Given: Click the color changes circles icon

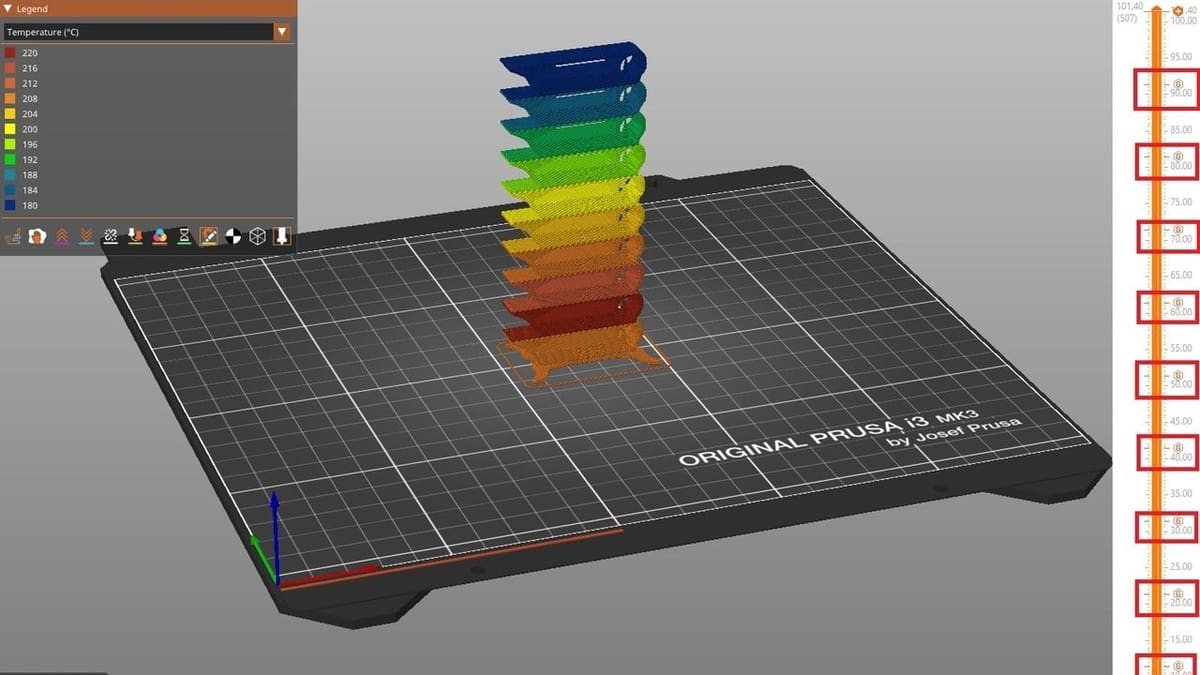Looking at the screenshot, I should (160, 237).
